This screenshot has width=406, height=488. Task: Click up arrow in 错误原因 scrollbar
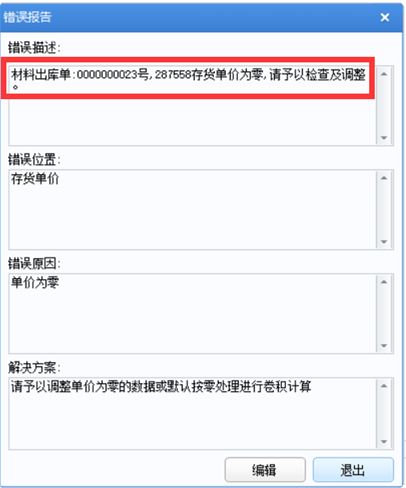pos(384,282)
